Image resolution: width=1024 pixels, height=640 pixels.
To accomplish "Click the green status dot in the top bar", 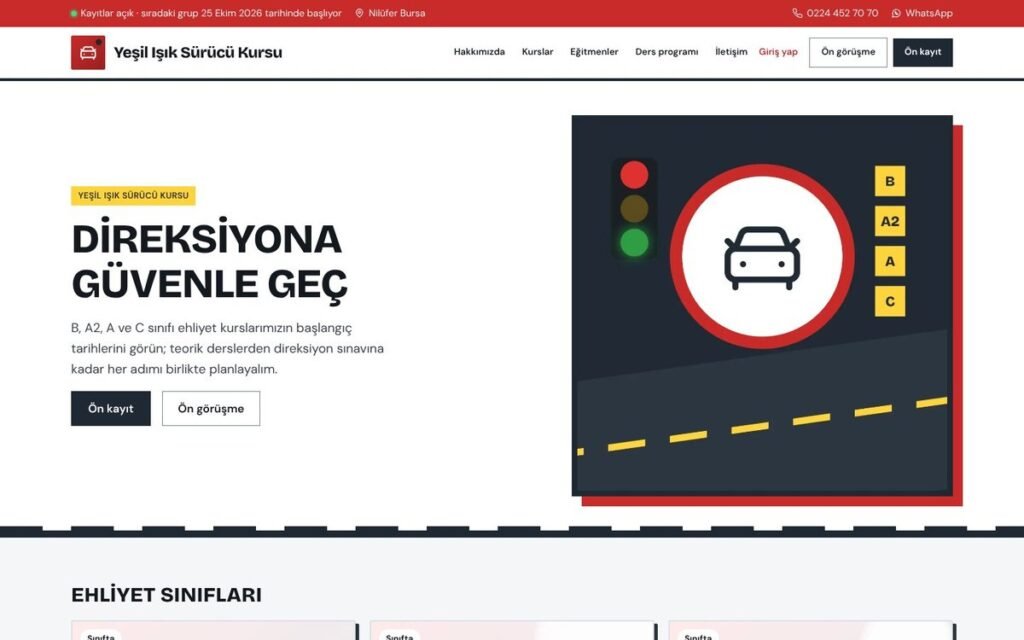I will point(74,13).
